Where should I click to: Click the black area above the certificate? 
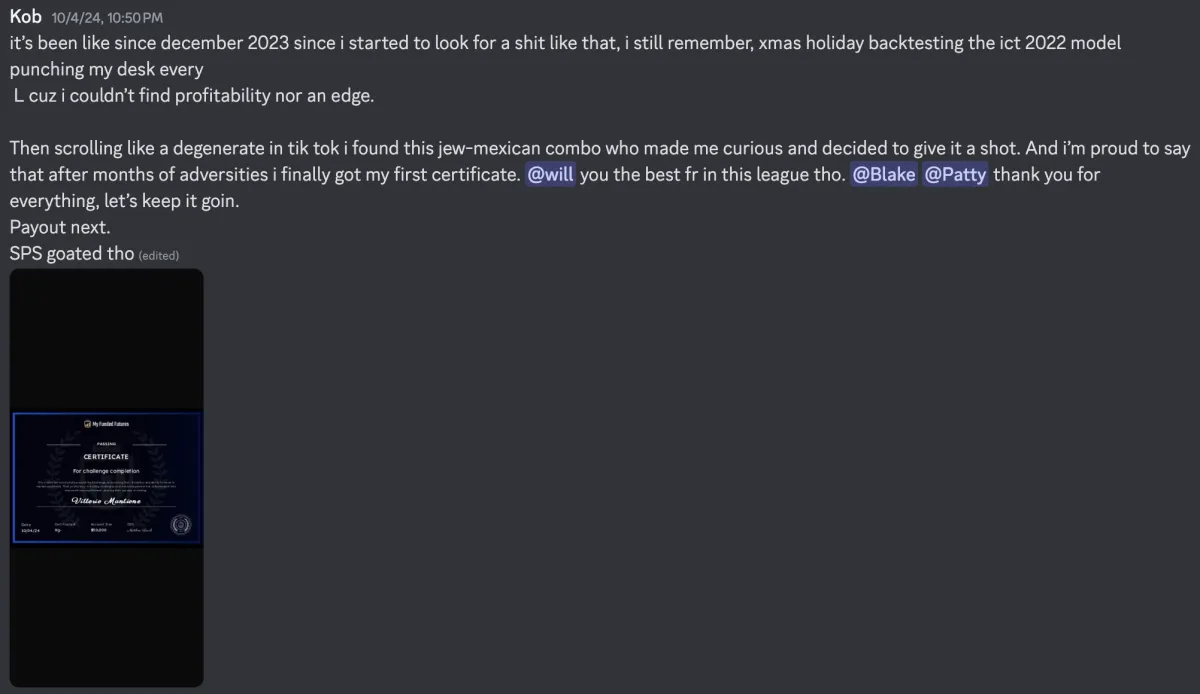pyautogui.click(x=106, y=340)
